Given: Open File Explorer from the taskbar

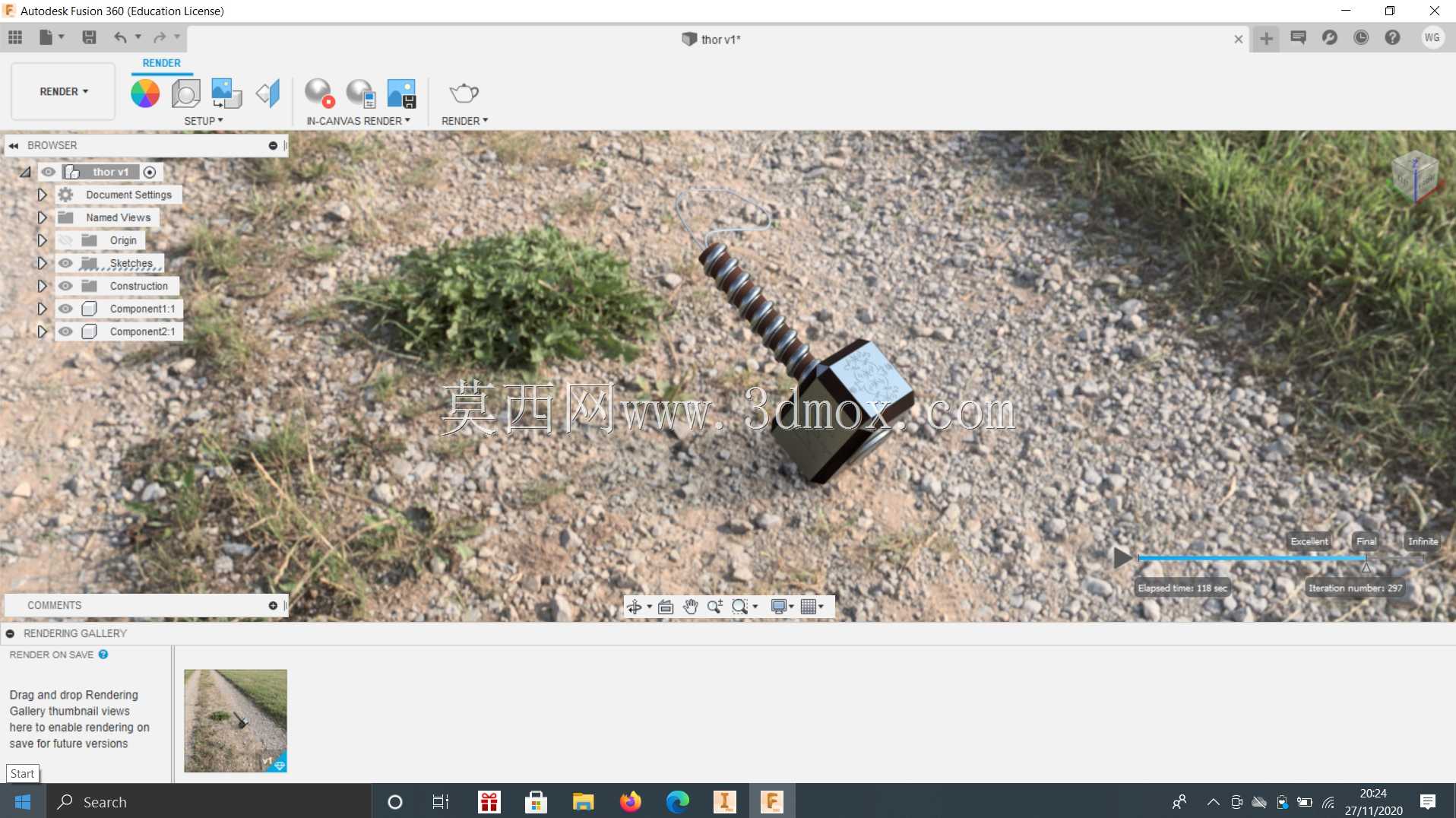Looking at the screenshot, I should point(584,802).
